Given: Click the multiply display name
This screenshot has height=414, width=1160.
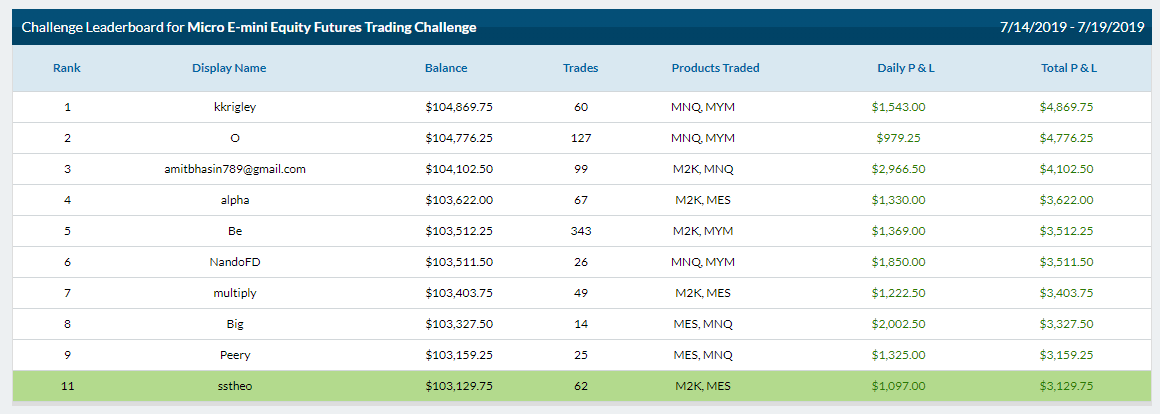Looking at the screenshot, I should pos(235,293).
